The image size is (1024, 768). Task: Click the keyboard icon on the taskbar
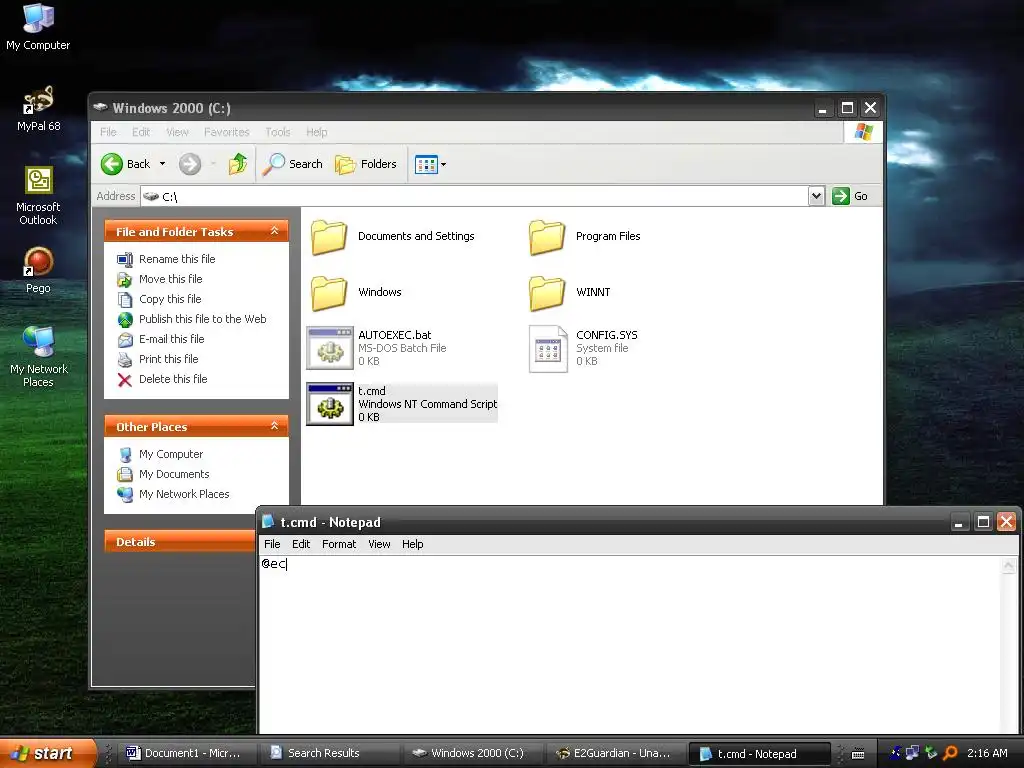click(x=858, y=754)
